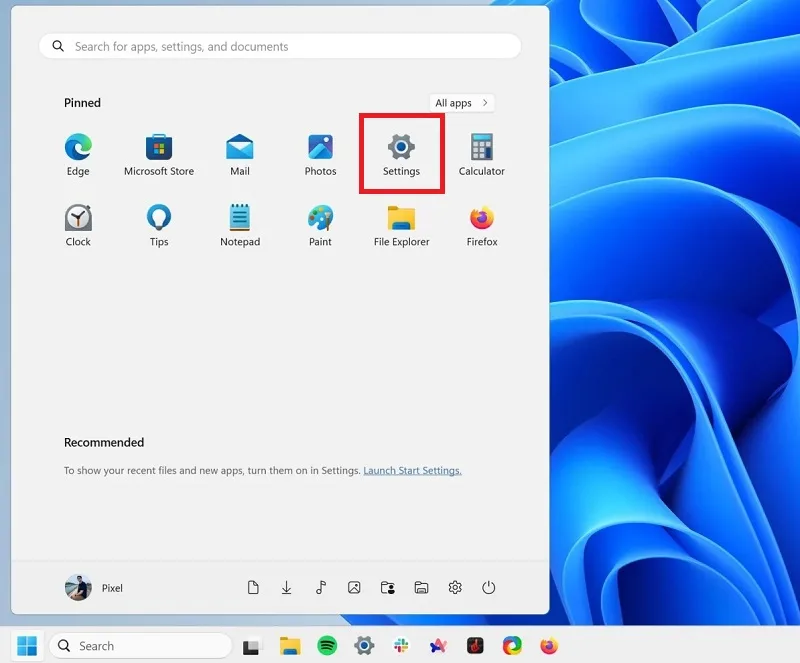The image size is (800, 663).
Task: Open the Downloads folder shortcut icon
Action: (286, 588)
